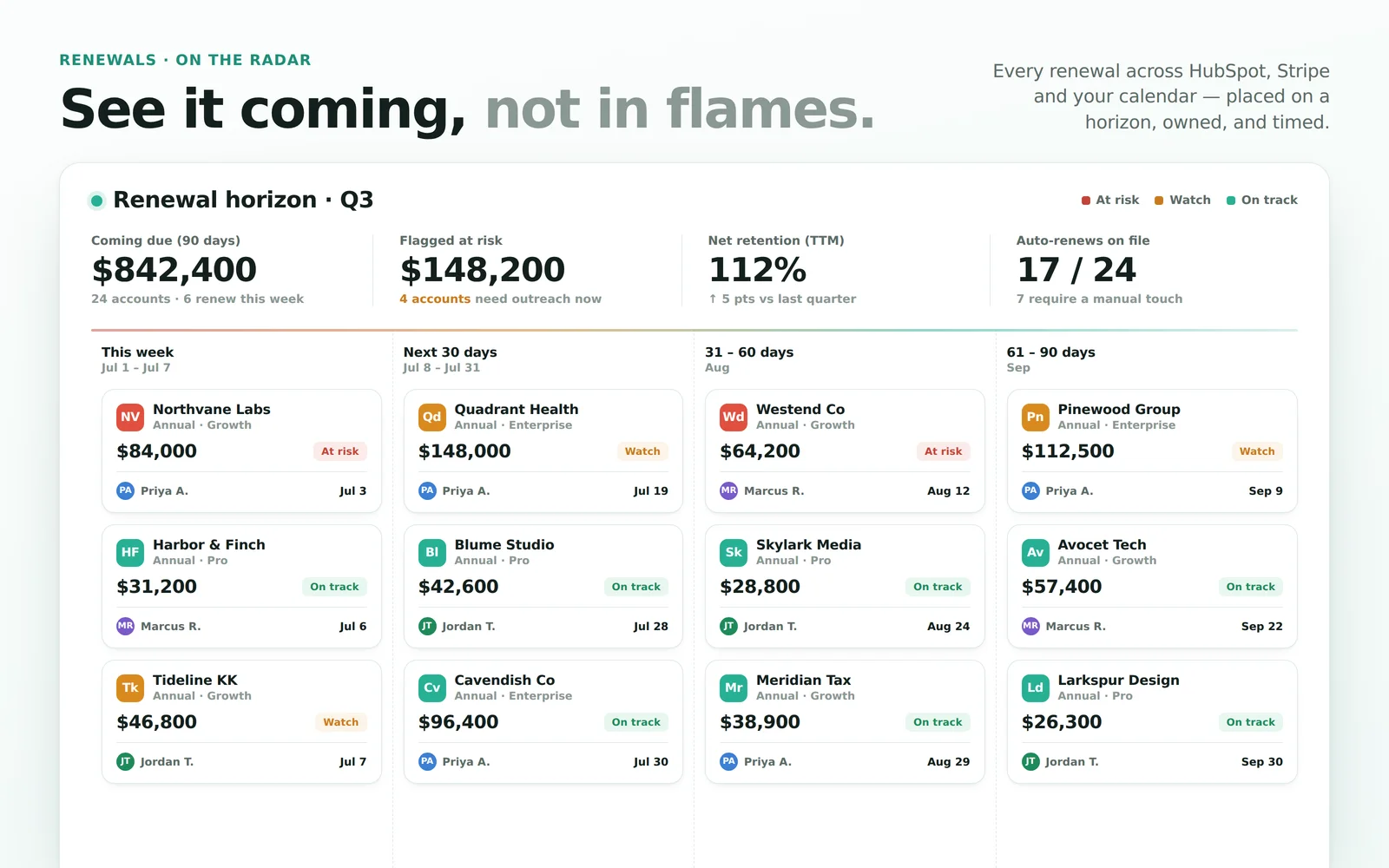
Task: Select the 61 – 90 days column header
Action: (x=1050, y=352)
